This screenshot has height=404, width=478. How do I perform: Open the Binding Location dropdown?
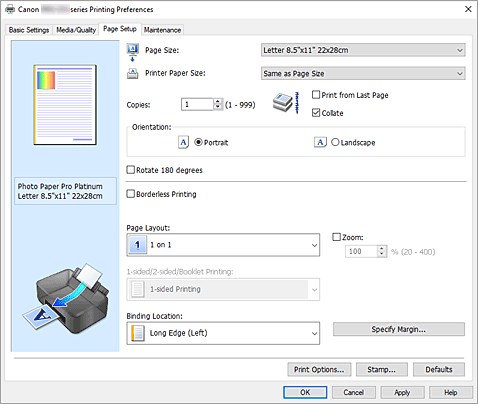click(x=223, y=333)
